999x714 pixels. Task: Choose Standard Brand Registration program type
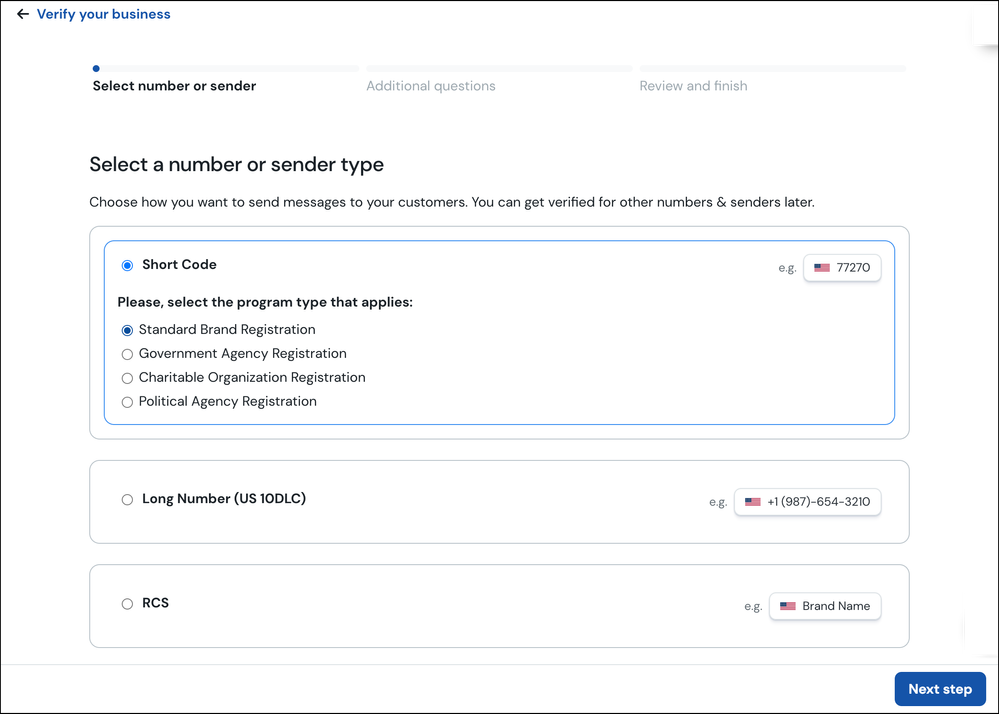pyautogui.click(x=127, y=330)
